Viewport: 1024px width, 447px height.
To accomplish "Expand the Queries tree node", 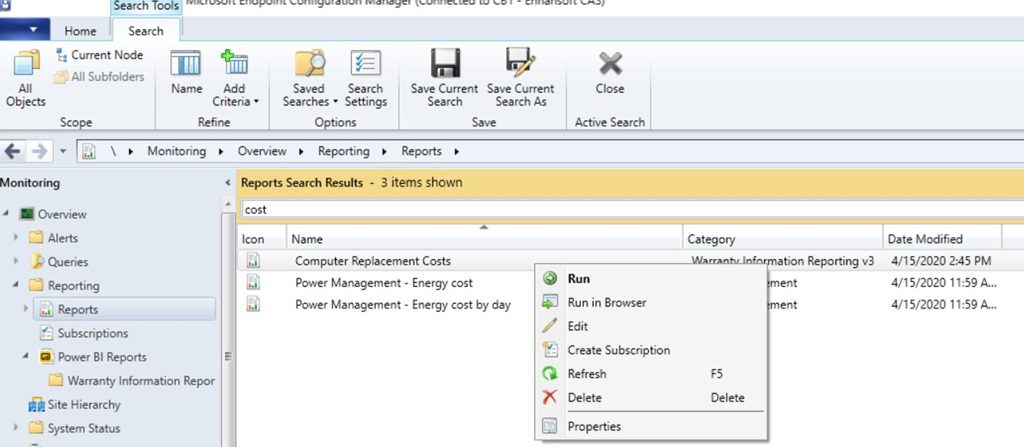I will tap(16, 262).
